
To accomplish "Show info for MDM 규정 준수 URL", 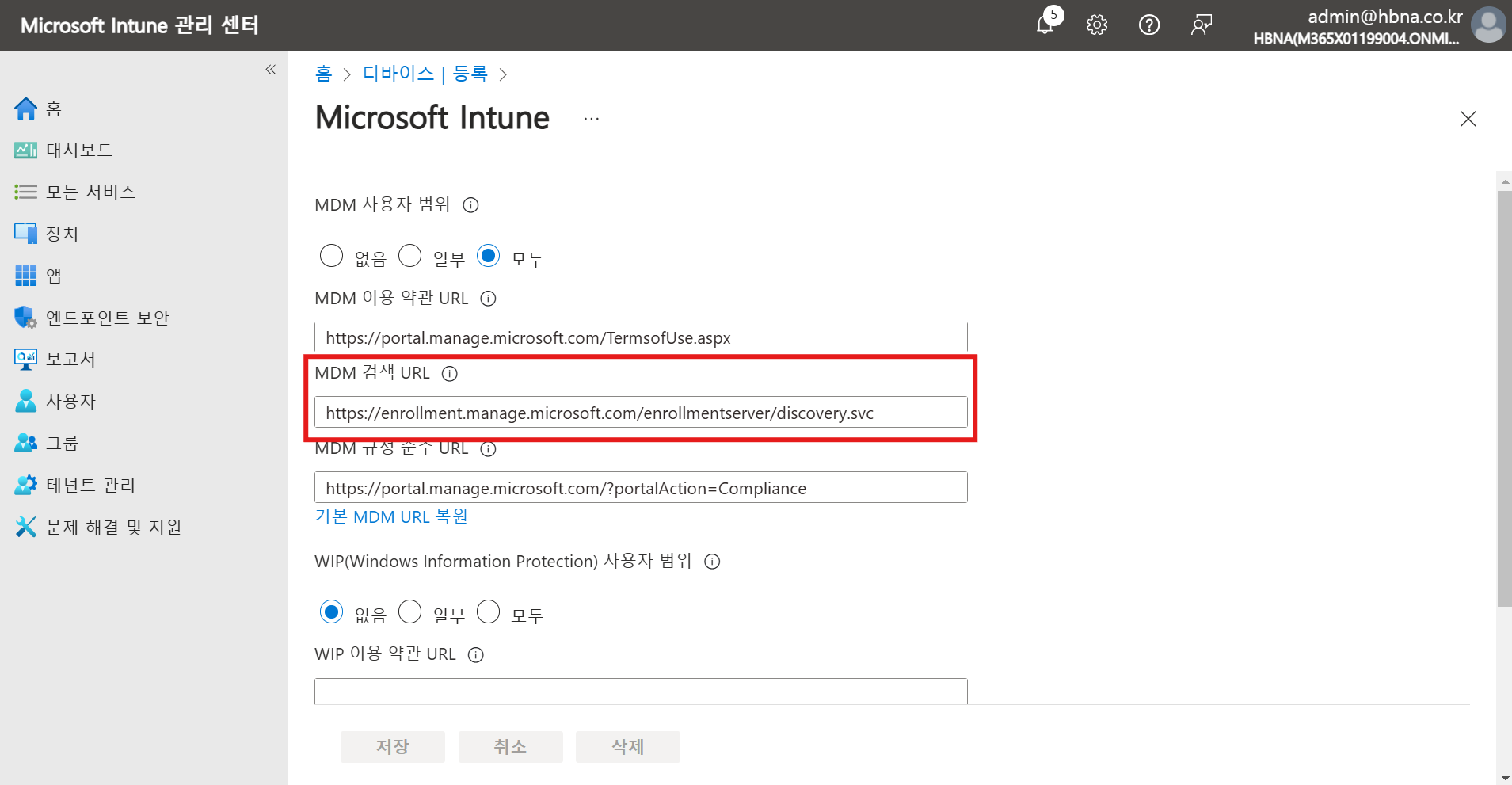I will click(489, 449).
